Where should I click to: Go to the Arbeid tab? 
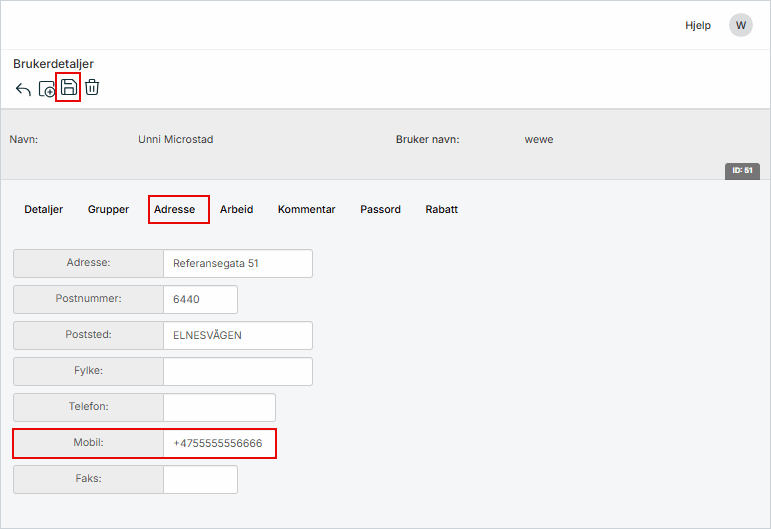(x=236, y=210)
